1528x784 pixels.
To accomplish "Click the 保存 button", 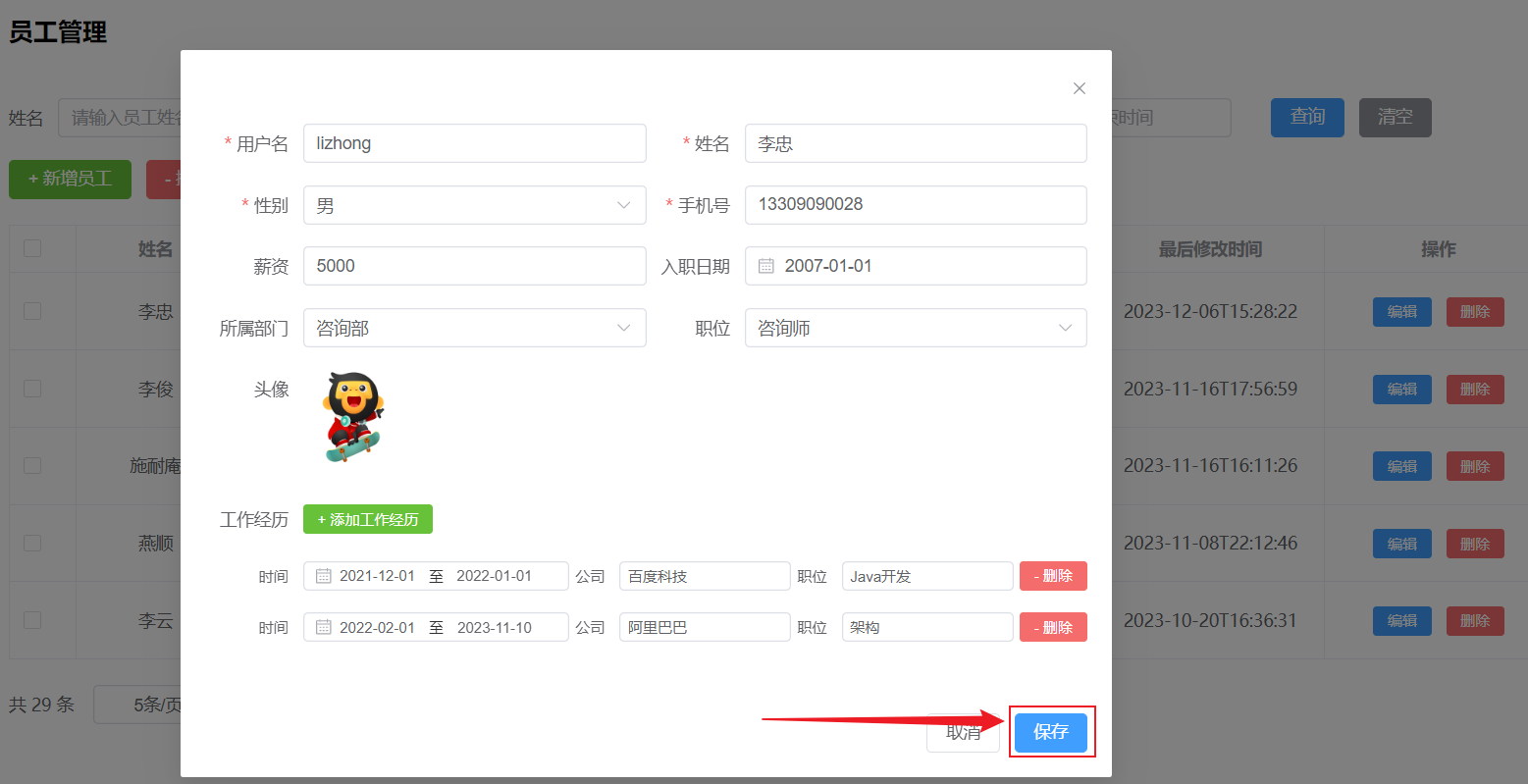I will (x=1051, y=732).
